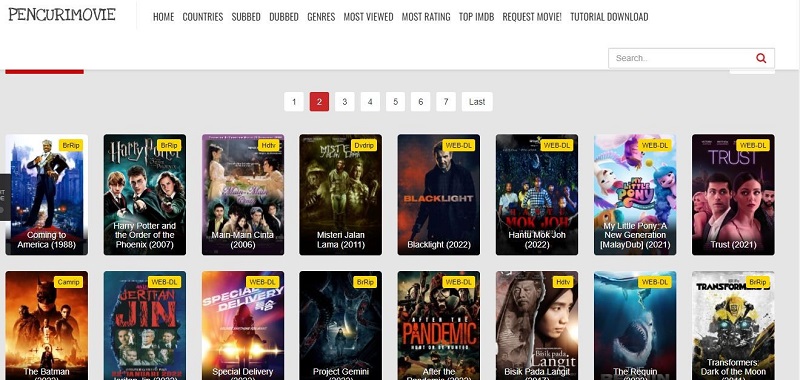Image resolution: width=800 pixels, height=380 pixels.
Task: Click Camrip badge on The Batman
Action: [68, 282]
